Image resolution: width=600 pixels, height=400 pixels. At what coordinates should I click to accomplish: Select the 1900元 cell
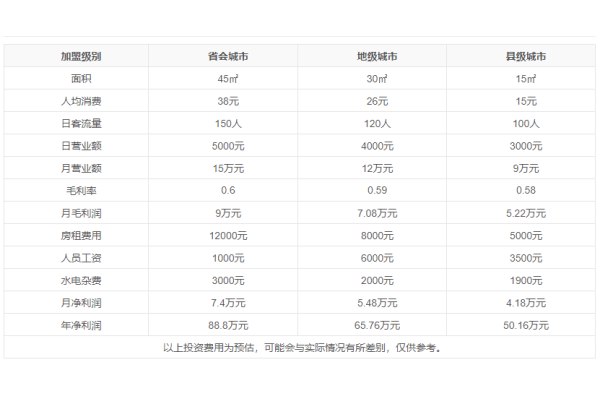(521, 280)
